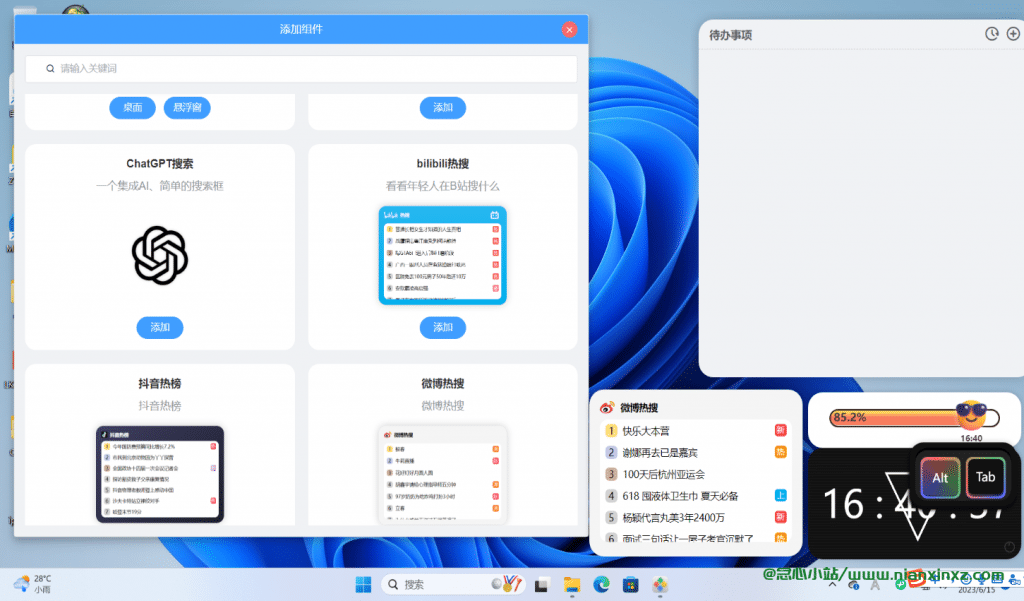Launch Microsoft Edge from the taskbar
This screenshot has width=1024, height=601.
(x=601, y=584)
